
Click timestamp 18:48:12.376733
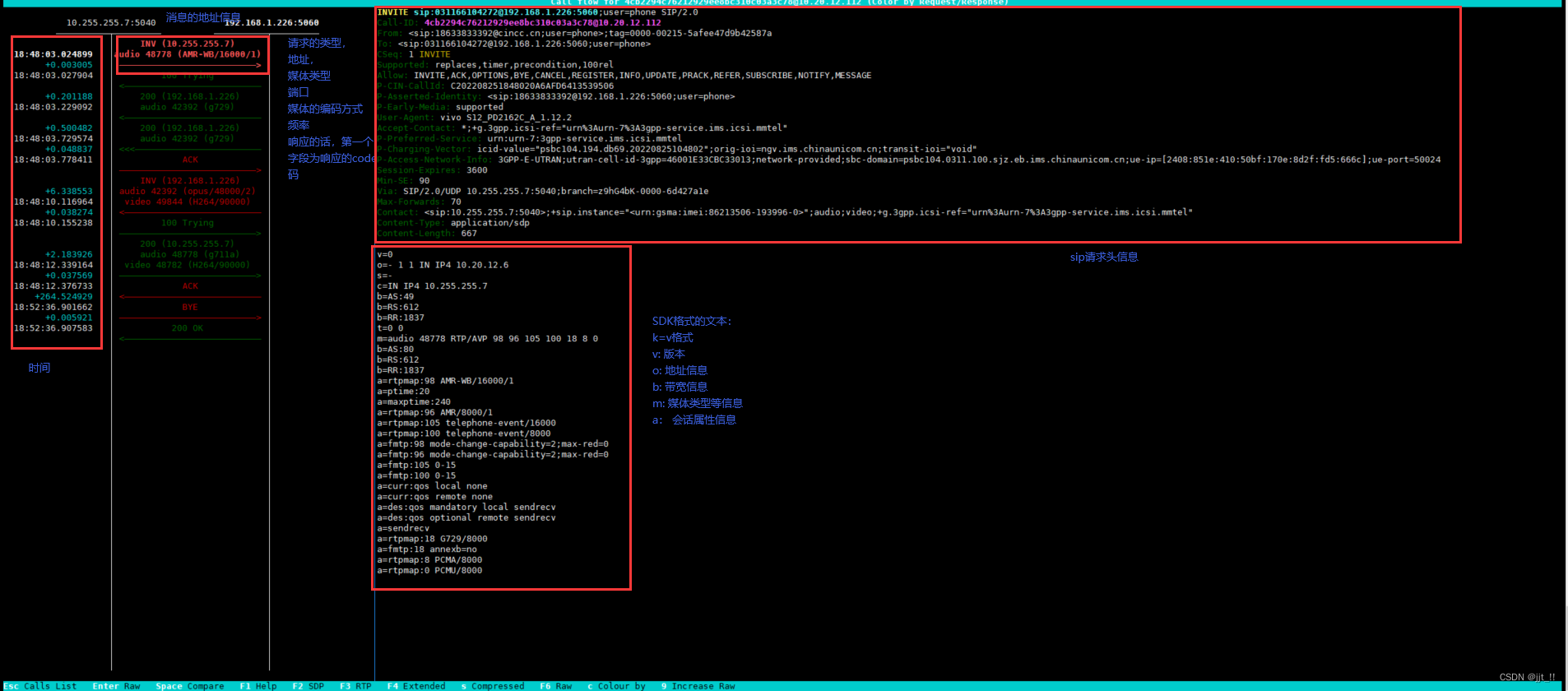pyautogui.click(x=53, y=286)
